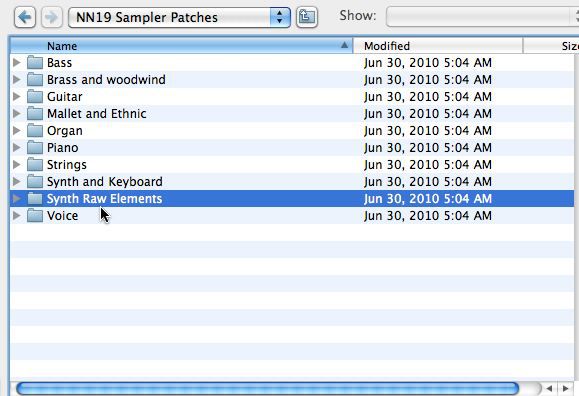Click the scroll left arrow button
This screenshot has height=396, width=579.
(x=549, y=388)
